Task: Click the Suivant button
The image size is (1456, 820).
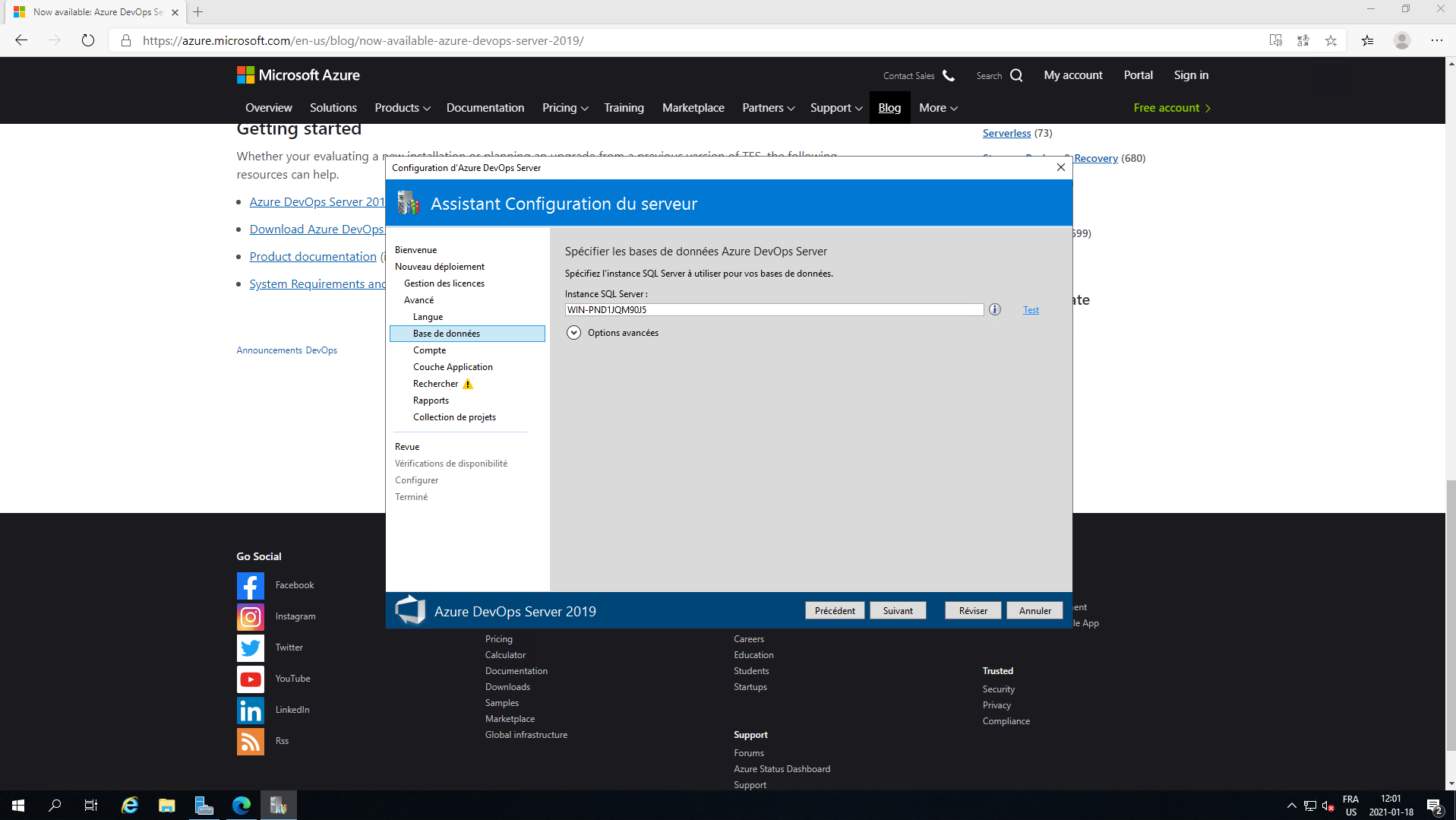Action: [898, 611]
